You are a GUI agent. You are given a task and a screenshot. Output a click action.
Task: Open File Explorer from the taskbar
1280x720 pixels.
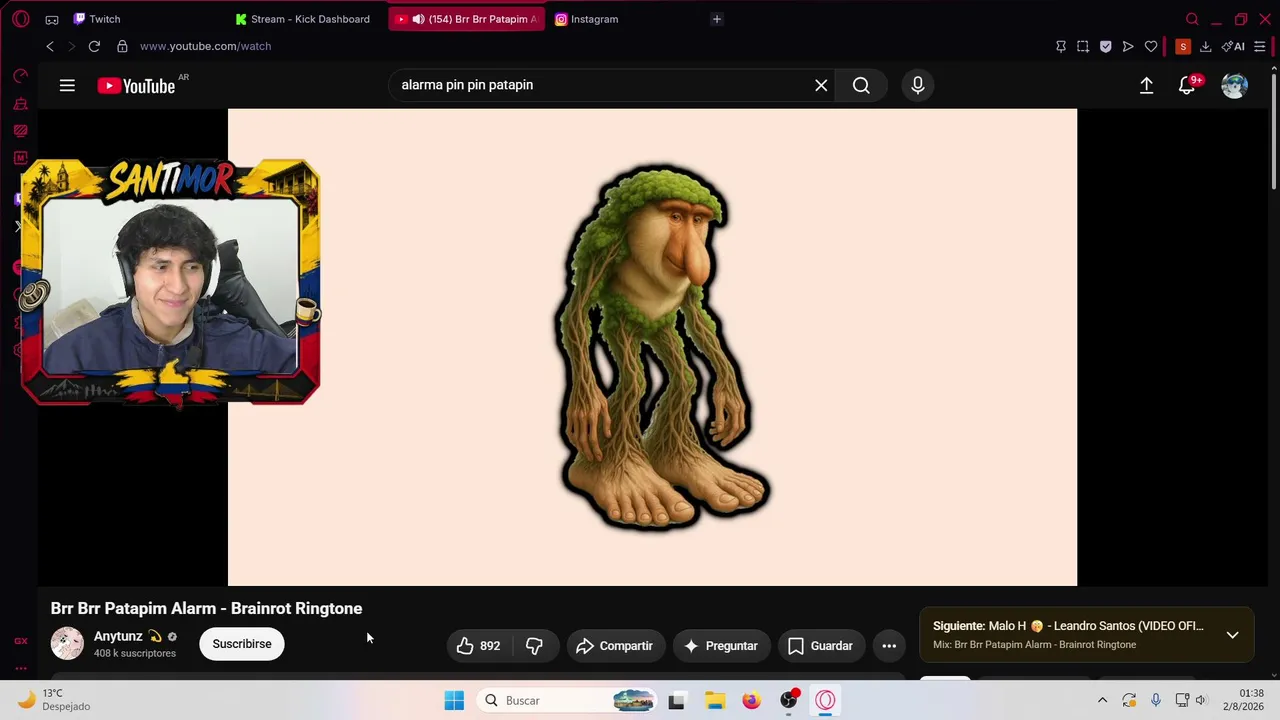[x=714, y=700]
